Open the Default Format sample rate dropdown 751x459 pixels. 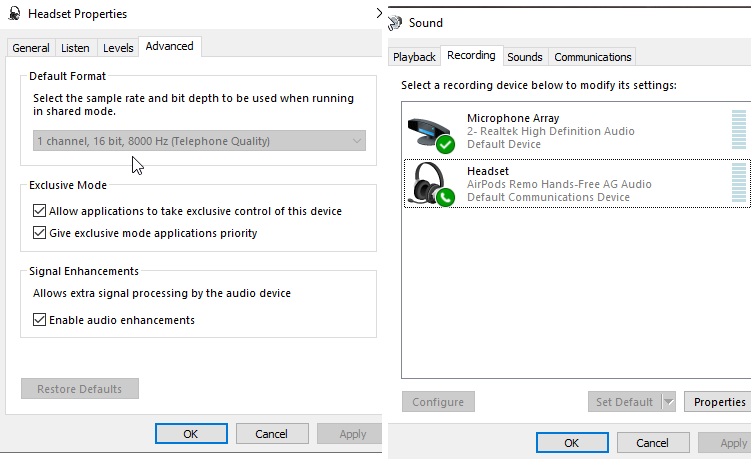[x=199, y=141]
